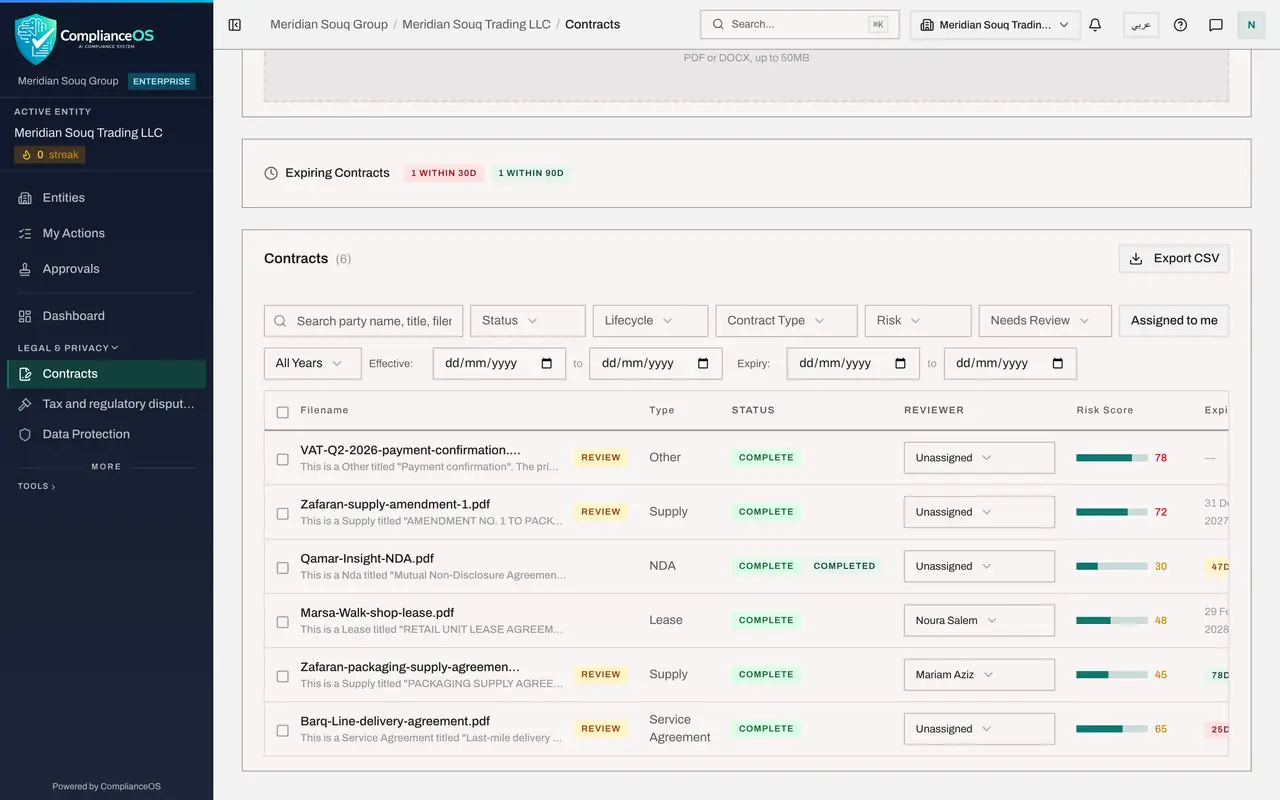This screenshot has width=1280, height=800.
Task: Toggle the sidebar collapse icon
Action: (235, 25)
